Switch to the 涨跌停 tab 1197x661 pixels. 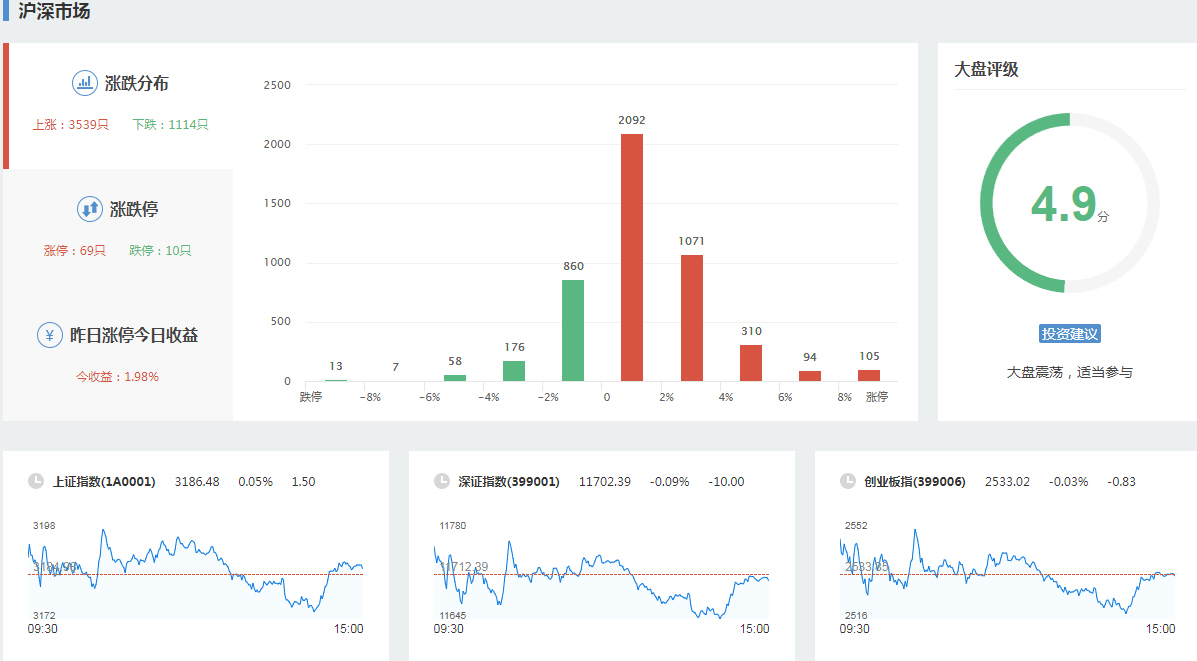click(120, 229)
